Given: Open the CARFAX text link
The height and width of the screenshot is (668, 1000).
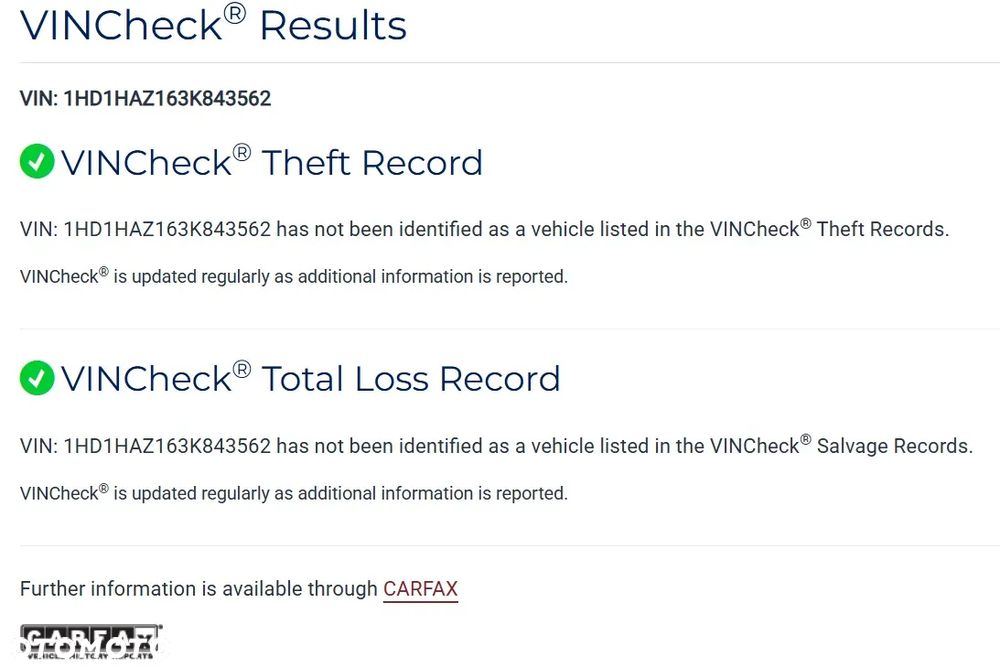Looking at the screenshot, I should point(420,589).
